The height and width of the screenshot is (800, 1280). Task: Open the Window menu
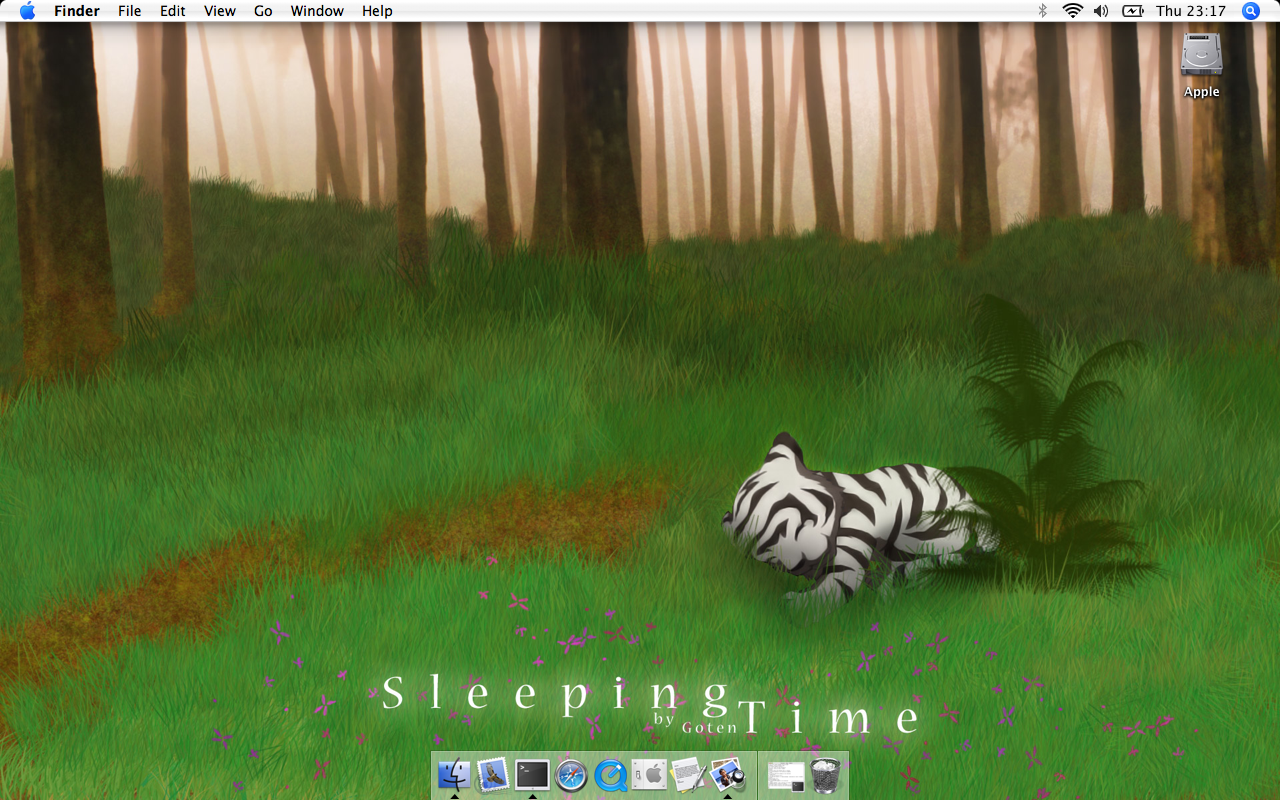coord(317,11)
